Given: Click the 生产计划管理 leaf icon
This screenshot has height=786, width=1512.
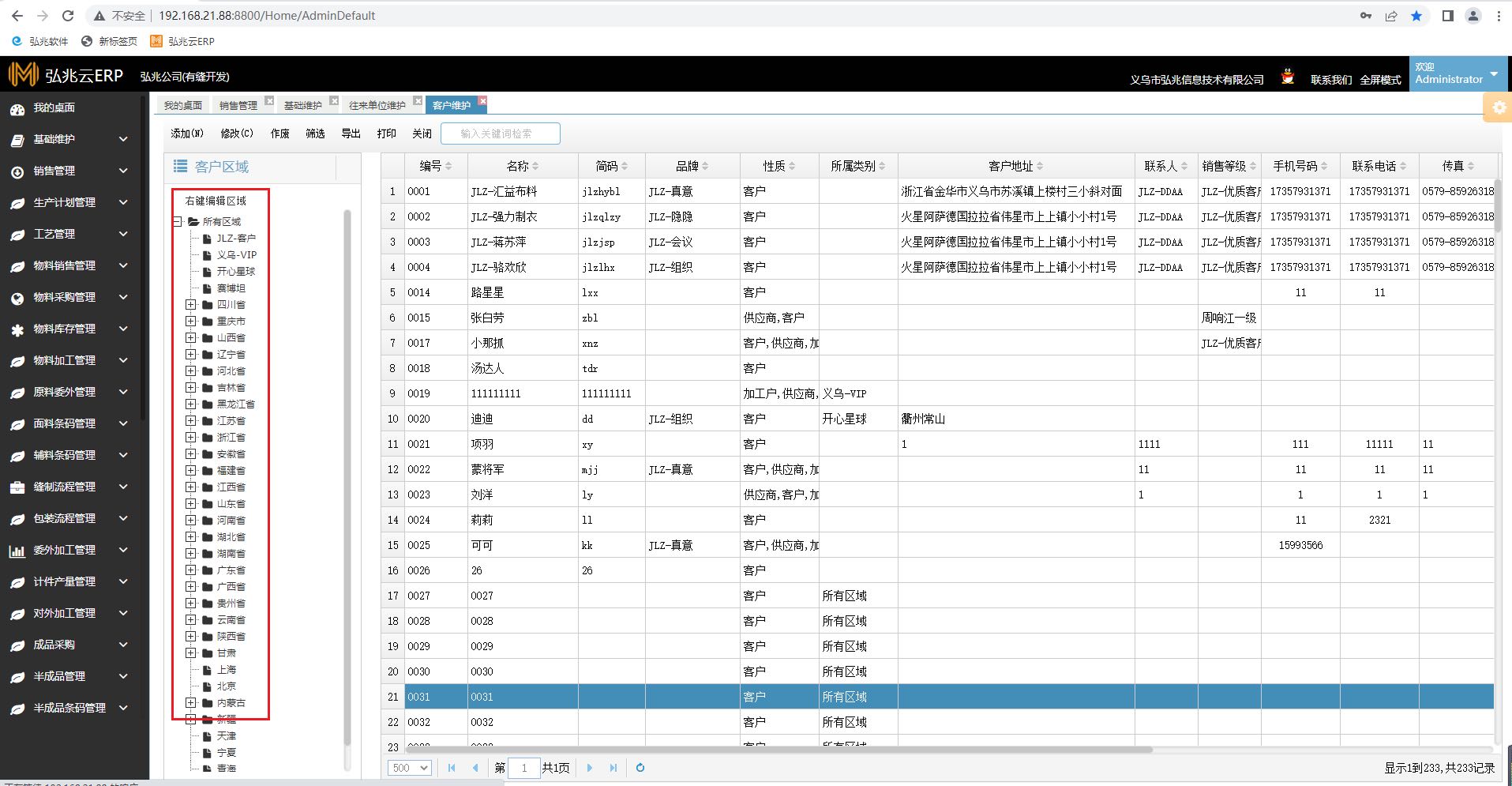Looking at the screenshot, I should [x=17, y=203].
